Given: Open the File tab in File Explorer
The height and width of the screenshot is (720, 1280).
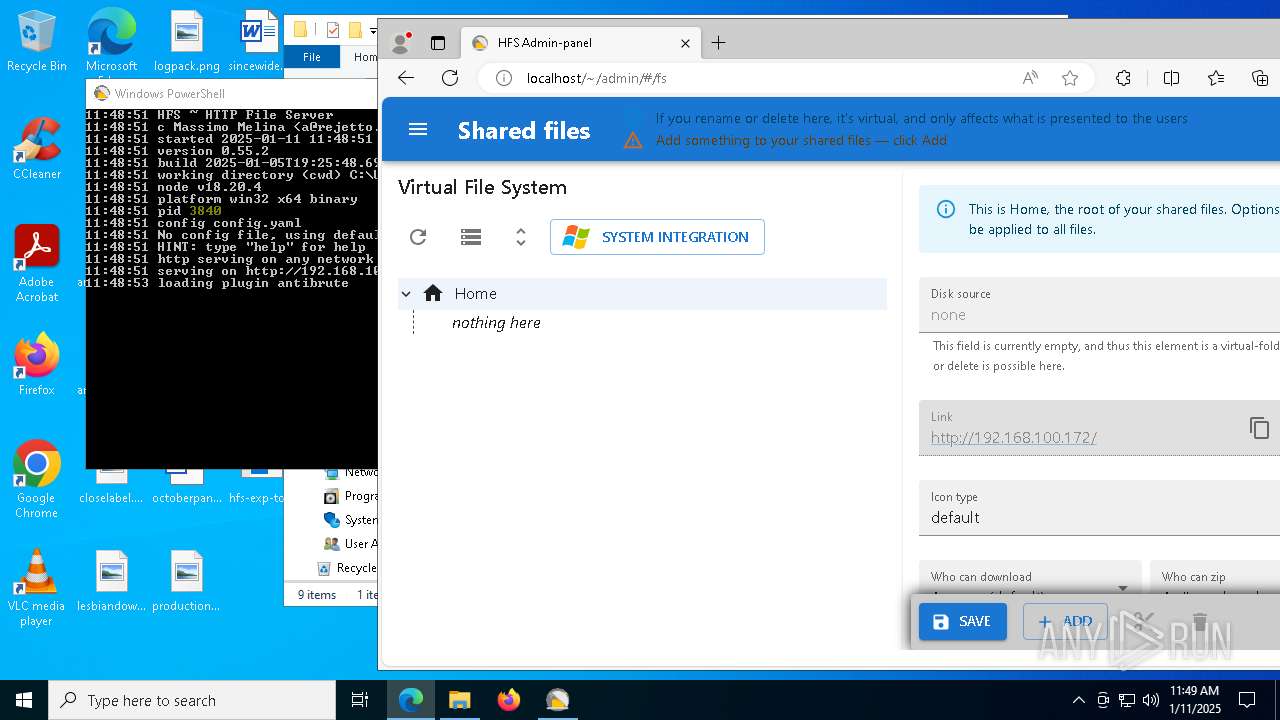Looking at the screenshot, I should [x=312, y=57].
